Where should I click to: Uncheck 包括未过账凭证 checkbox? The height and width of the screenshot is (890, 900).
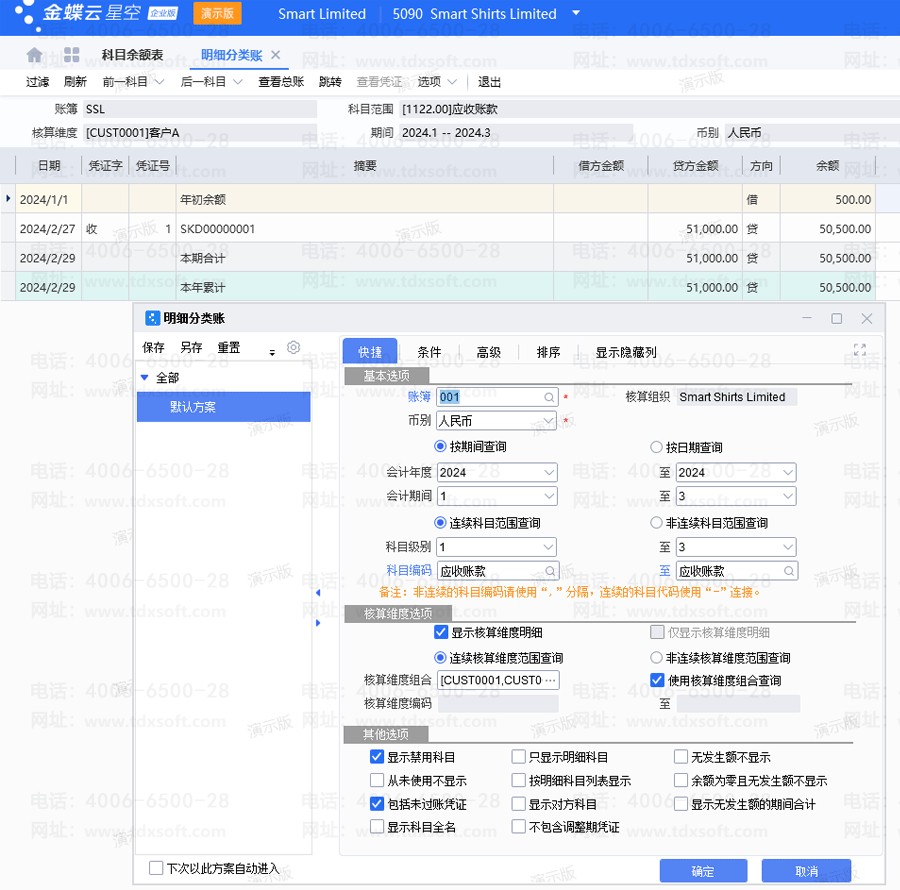(377, 803)
